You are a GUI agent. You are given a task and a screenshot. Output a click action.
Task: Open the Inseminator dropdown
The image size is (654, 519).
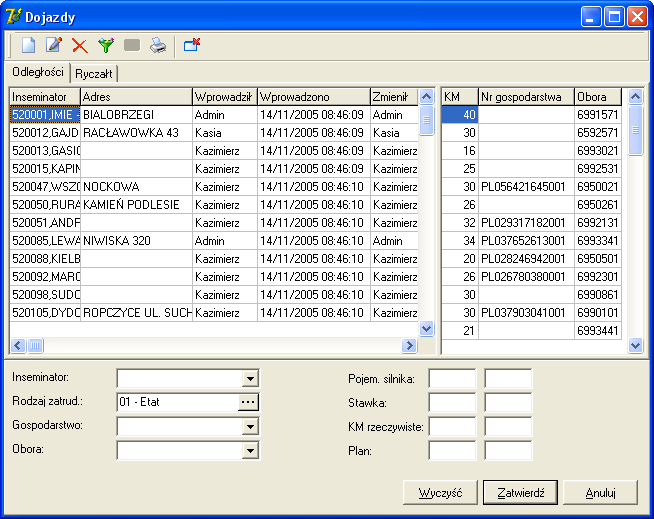tap(250, 379)
